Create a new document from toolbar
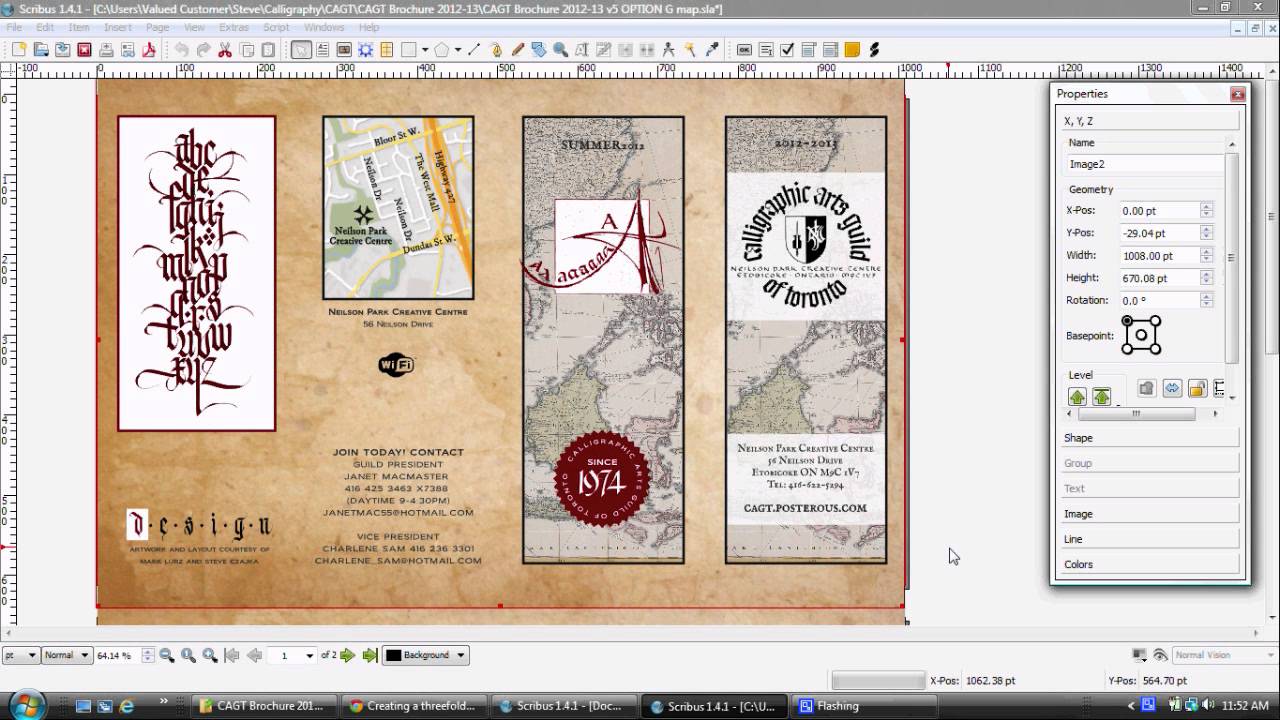Screen dimensions: 1280x720 click(x=19, y=50)
